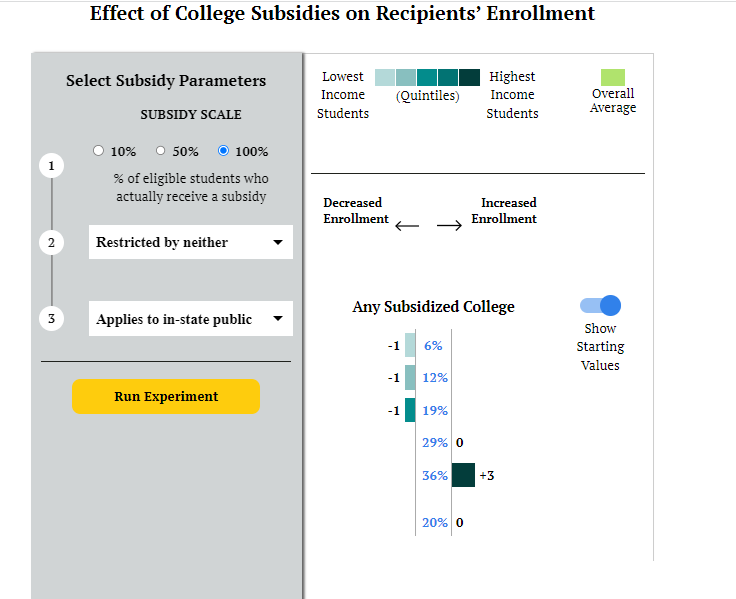Click the dark +3 enrollment bar
736x599 pixels.
point(463,475)
